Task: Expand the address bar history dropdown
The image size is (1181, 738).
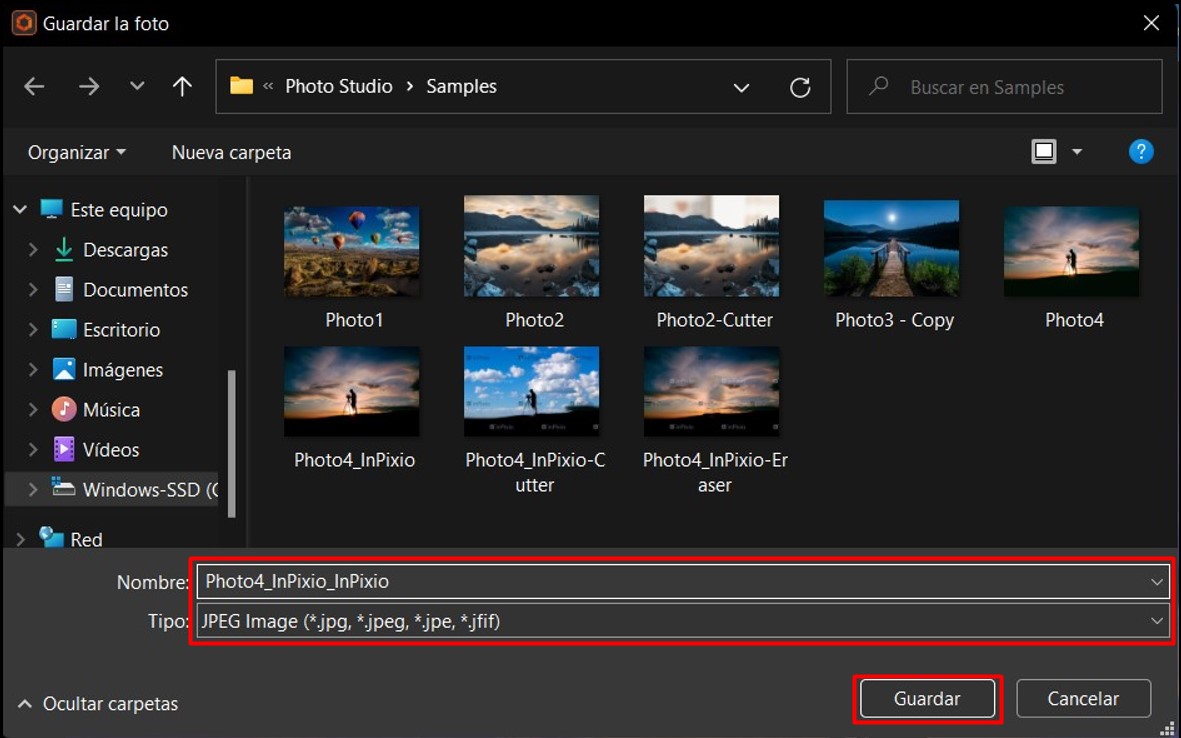Action: (x=741, y=87)
